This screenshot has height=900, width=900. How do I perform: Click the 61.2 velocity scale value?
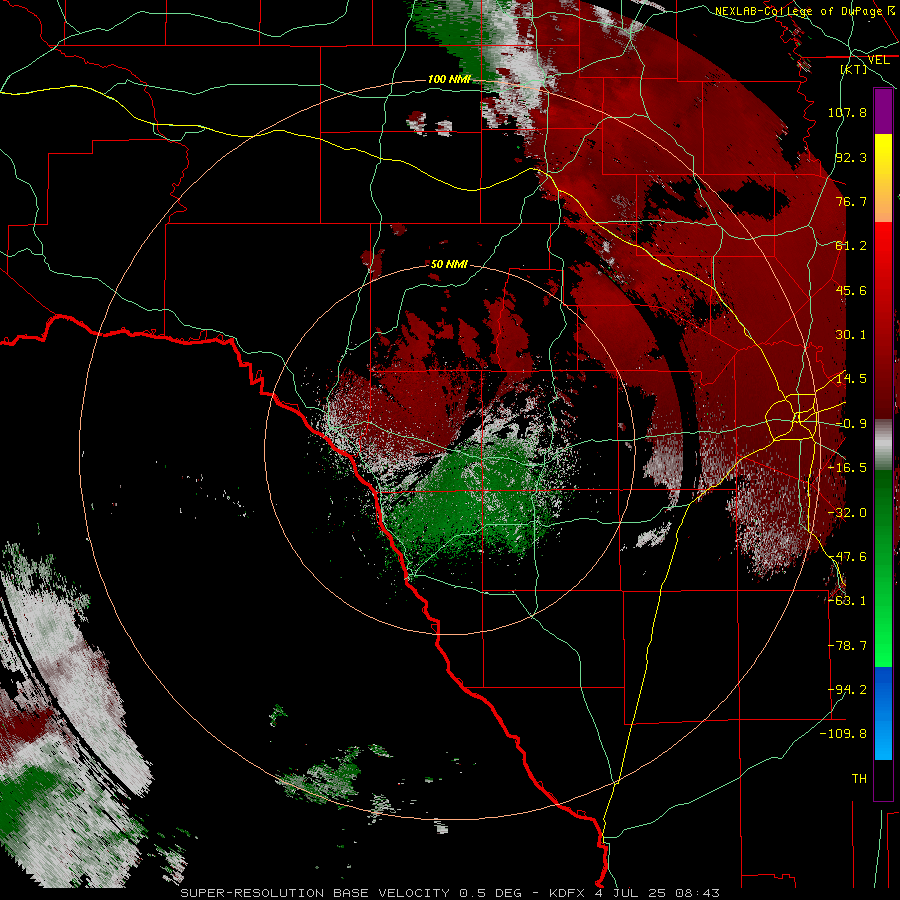click(851, 246)
